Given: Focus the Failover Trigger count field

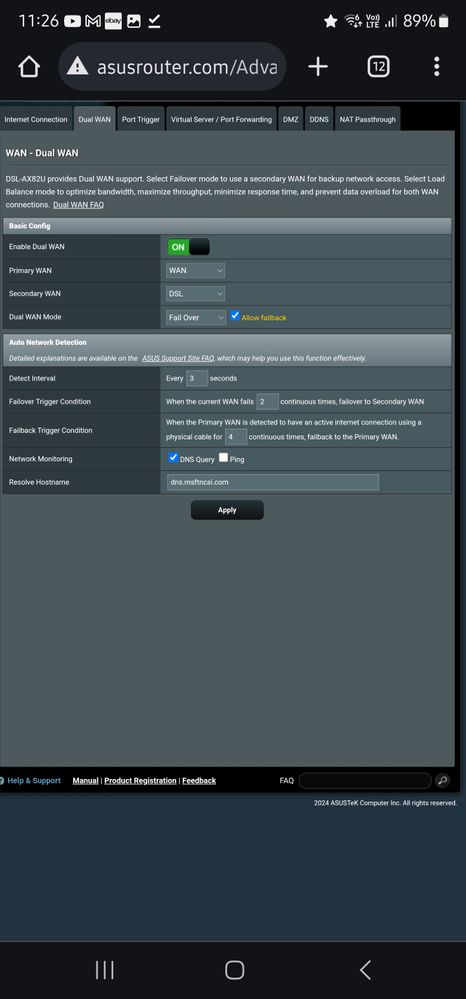Looking at the screenshot, I should [x=268, y=401].
